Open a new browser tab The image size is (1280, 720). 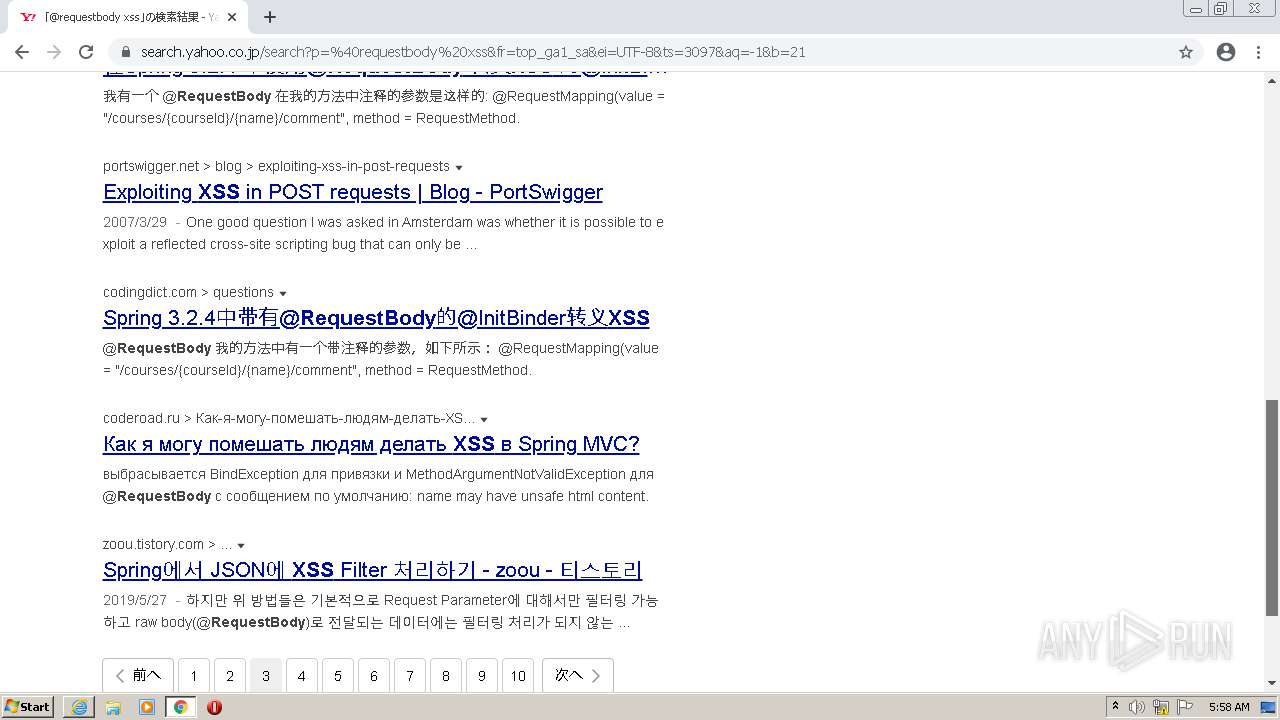coord(270,17)
